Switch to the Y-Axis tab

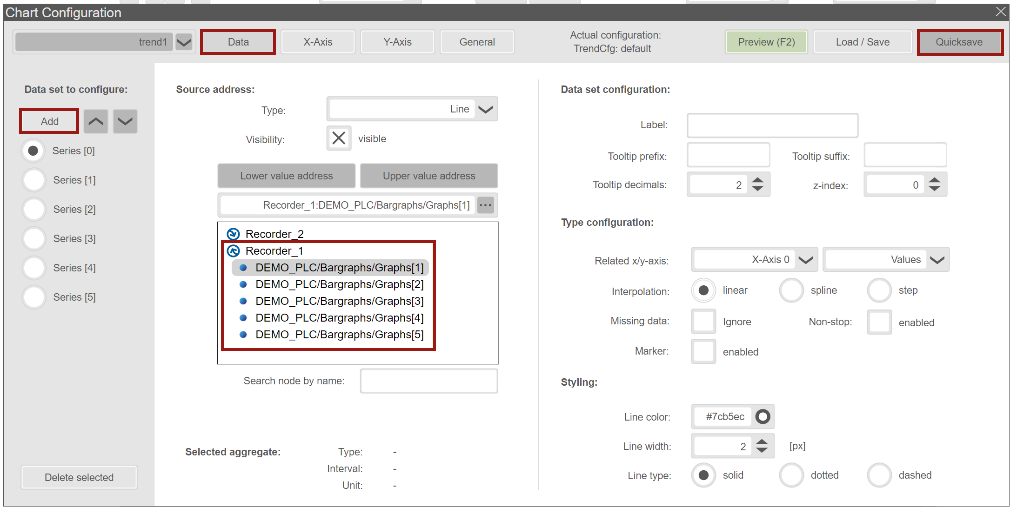coord(397,42)
